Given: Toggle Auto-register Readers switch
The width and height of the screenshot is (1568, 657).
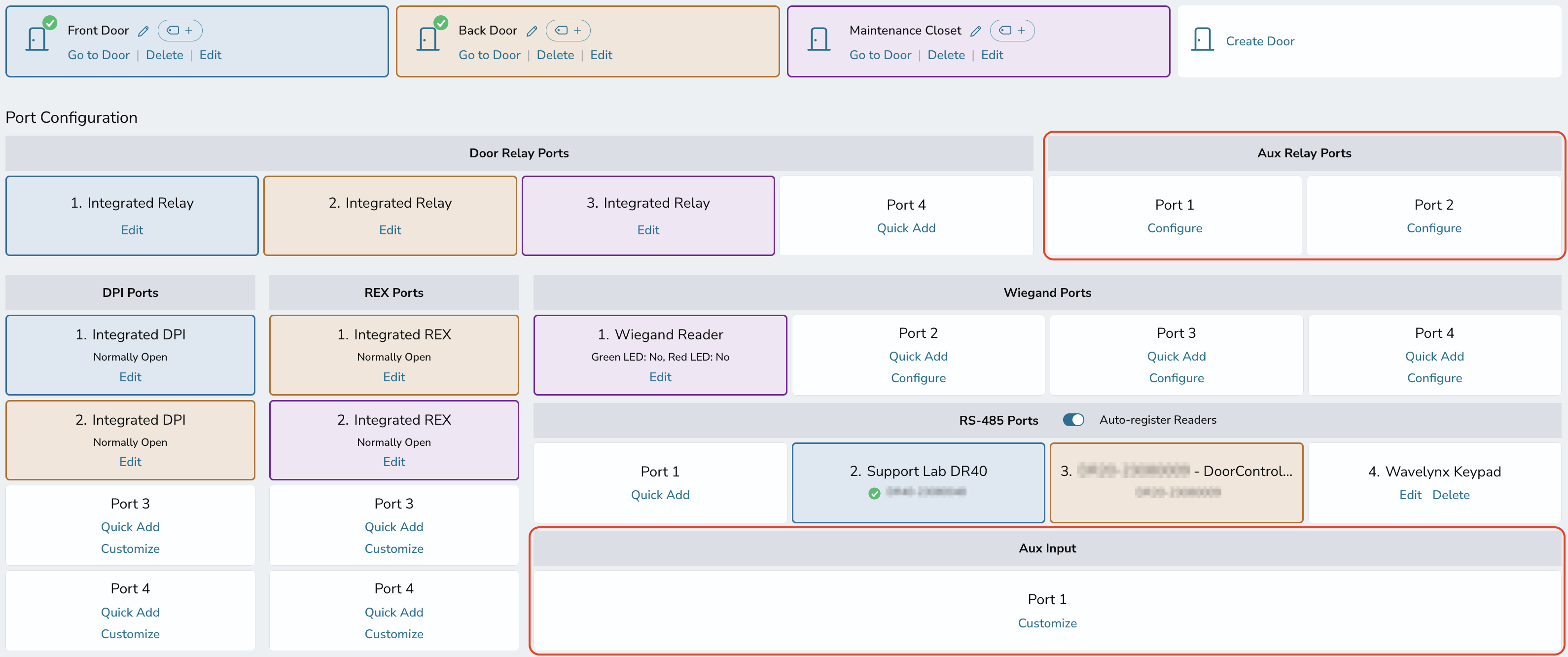Looking at the screenshot, I should pos(1073,420).
